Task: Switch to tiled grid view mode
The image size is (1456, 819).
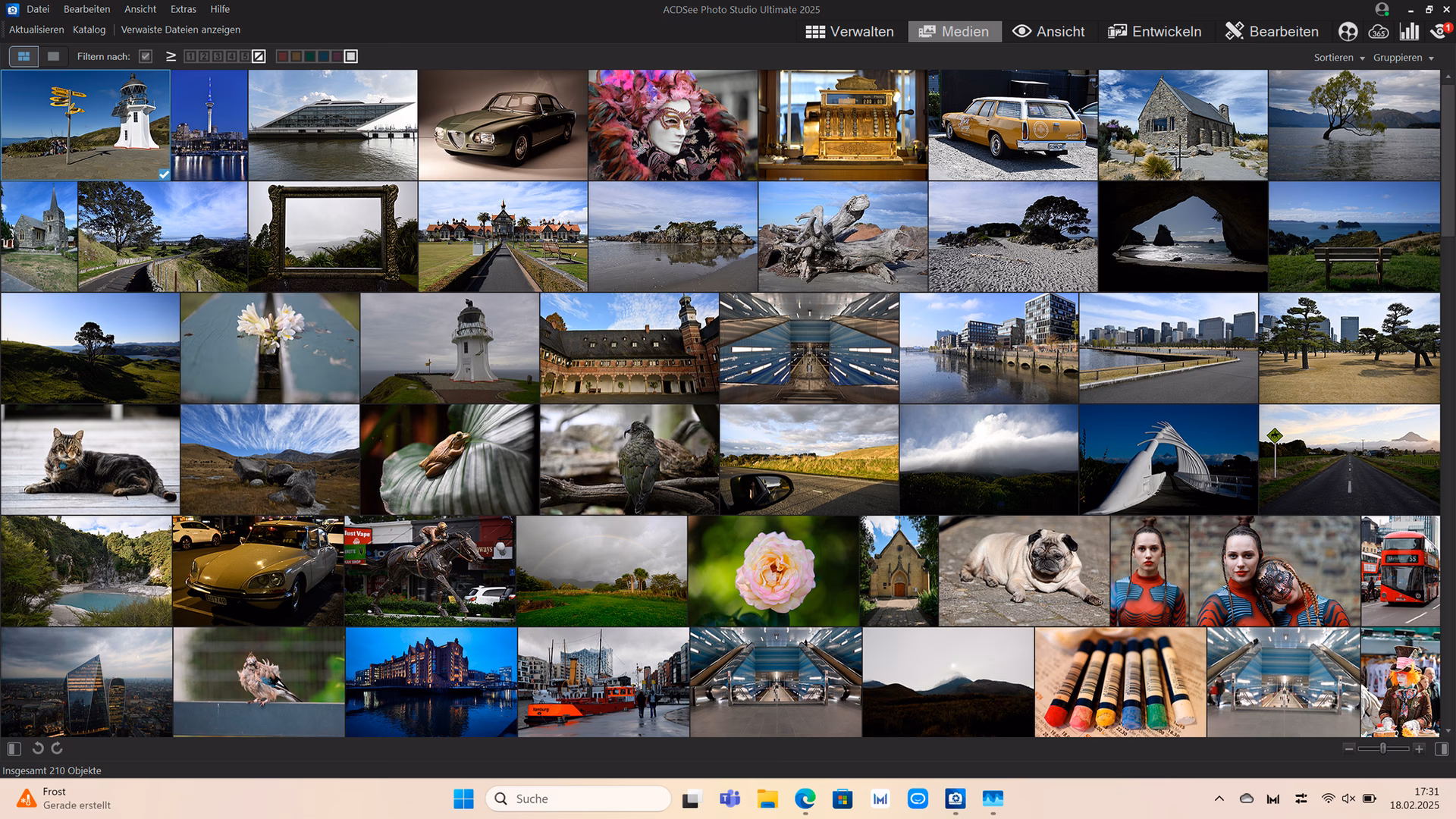Action: click(x=24, y=56)
